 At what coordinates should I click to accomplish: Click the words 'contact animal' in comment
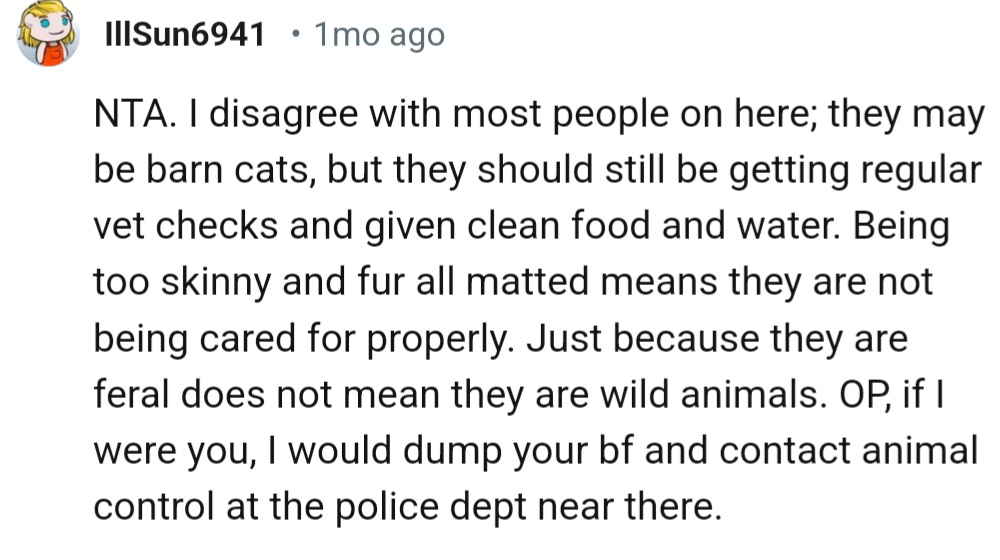tap(848, 451)
